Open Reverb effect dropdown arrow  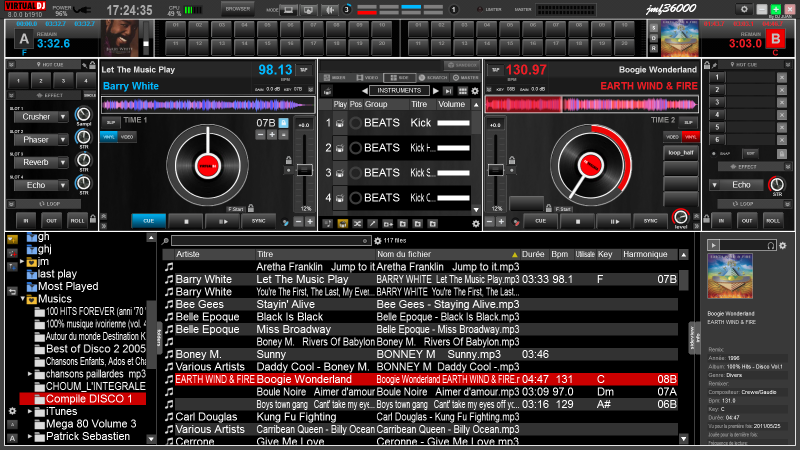point(63,162)
